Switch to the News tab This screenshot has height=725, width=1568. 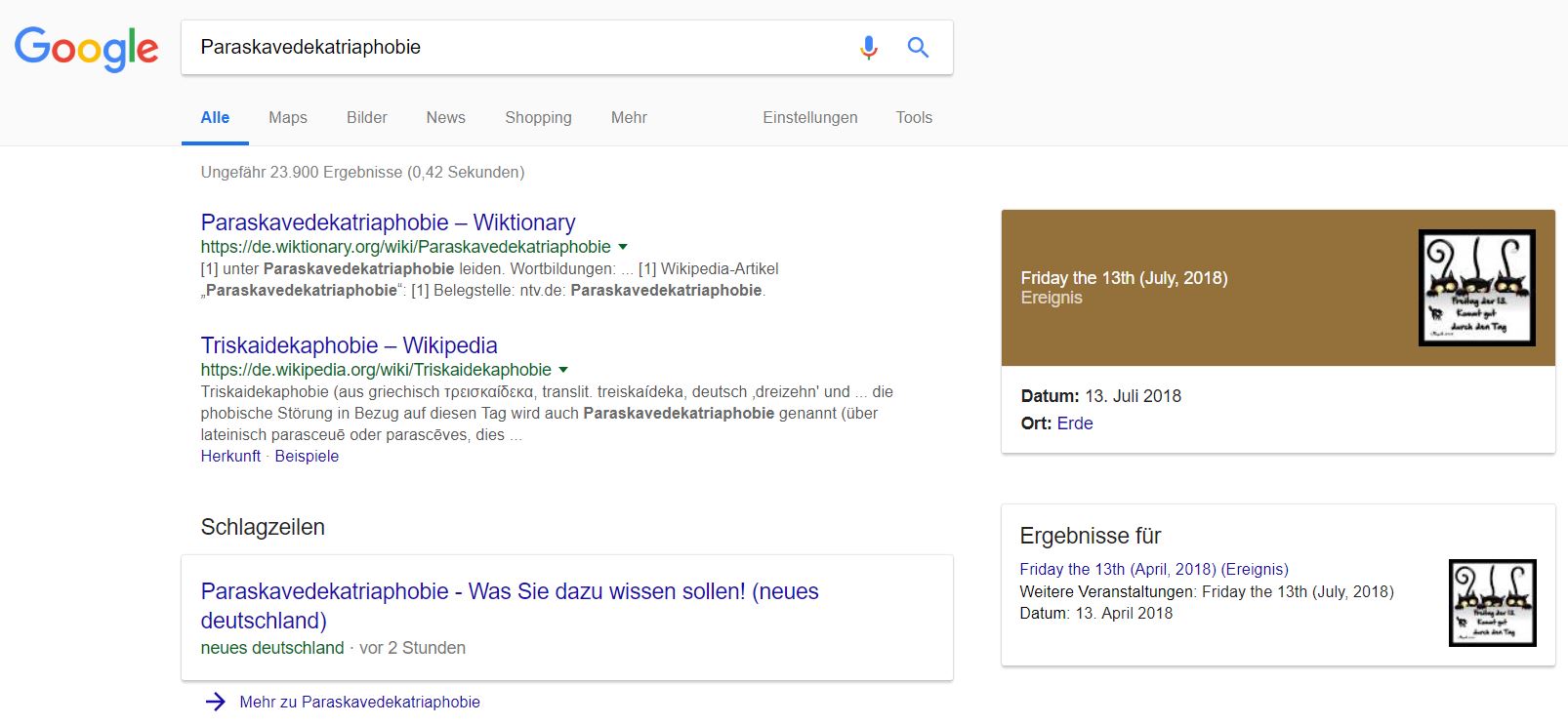(x=445, y=117)
